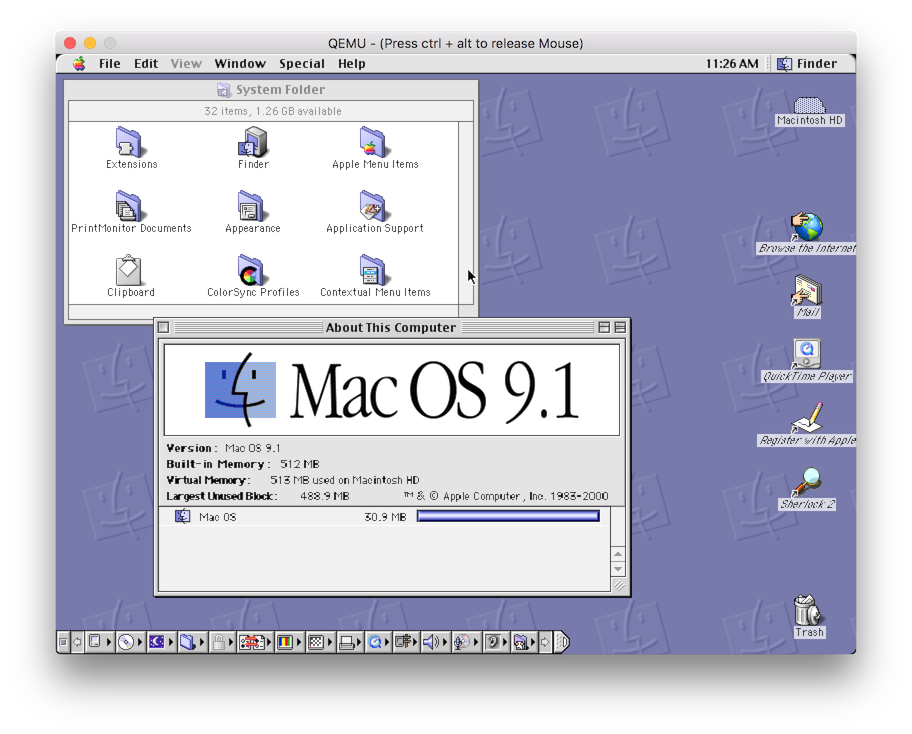Click the Trash icon
This screenshot has width=912, height=734.
click(808, 610)
